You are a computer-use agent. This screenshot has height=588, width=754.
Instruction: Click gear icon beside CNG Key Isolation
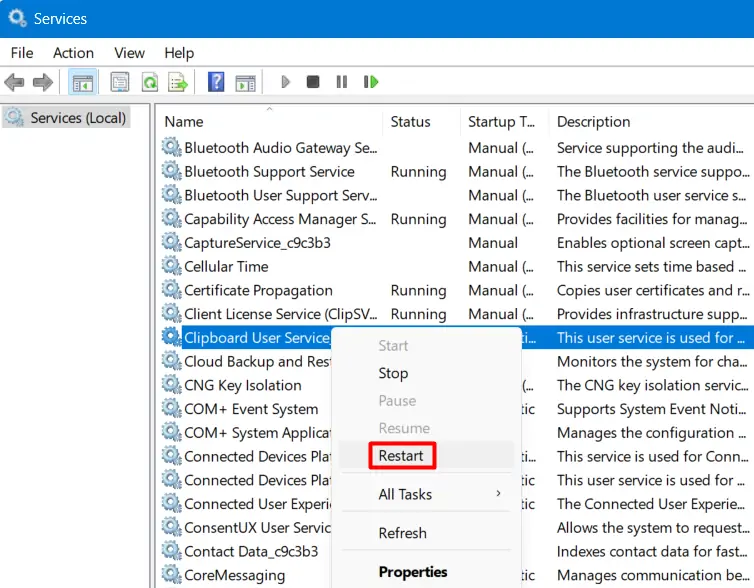coord(171,385)
